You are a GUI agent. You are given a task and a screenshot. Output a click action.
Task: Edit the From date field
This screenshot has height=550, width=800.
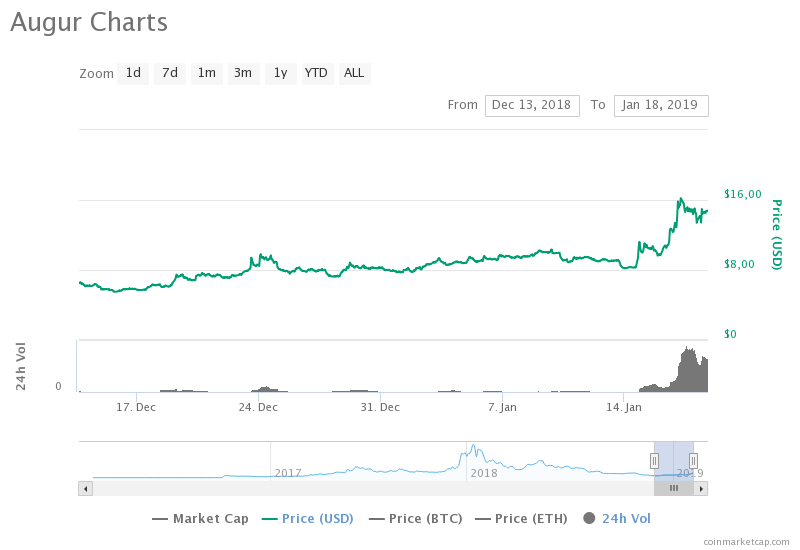[x=532, y=106]
